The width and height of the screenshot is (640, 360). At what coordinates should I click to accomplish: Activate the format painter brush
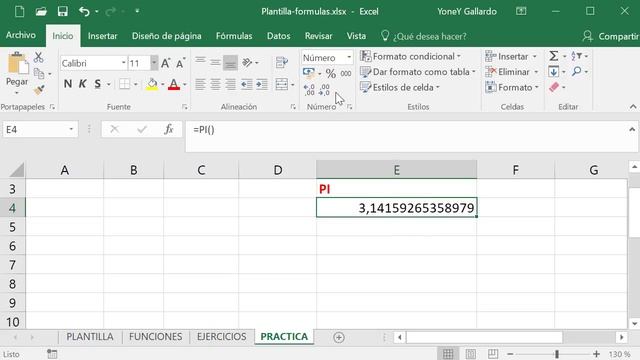coord(39,90)
